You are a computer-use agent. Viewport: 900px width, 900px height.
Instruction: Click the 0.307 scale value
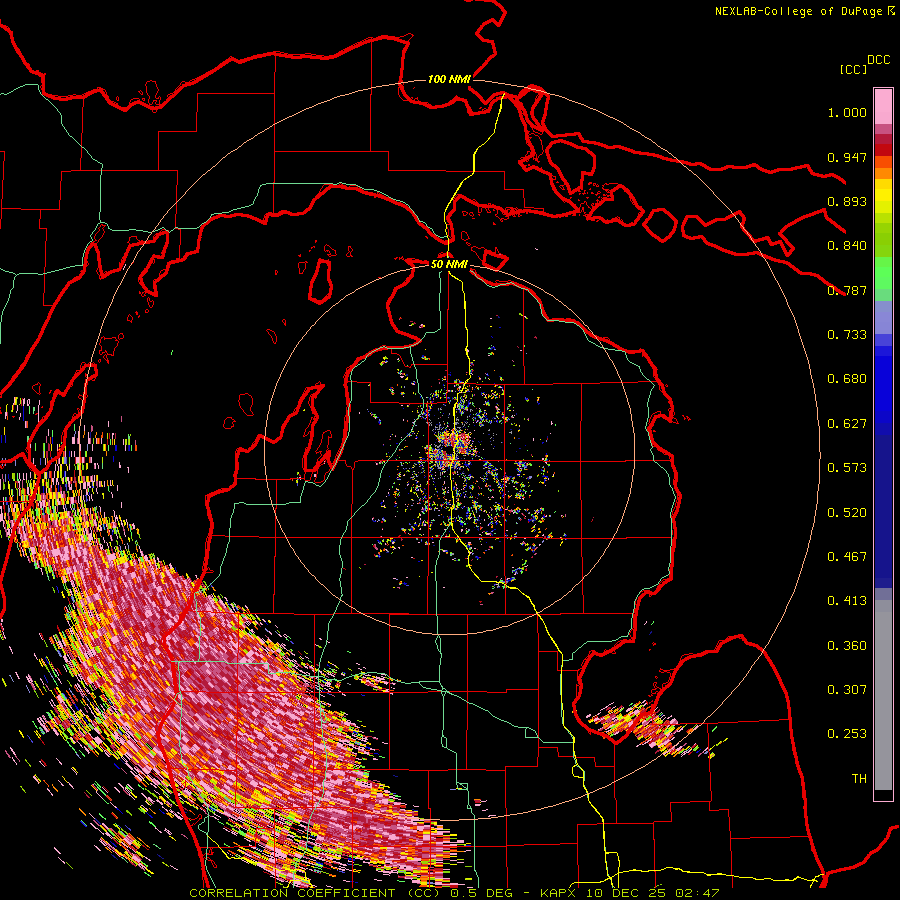[847, 690]
